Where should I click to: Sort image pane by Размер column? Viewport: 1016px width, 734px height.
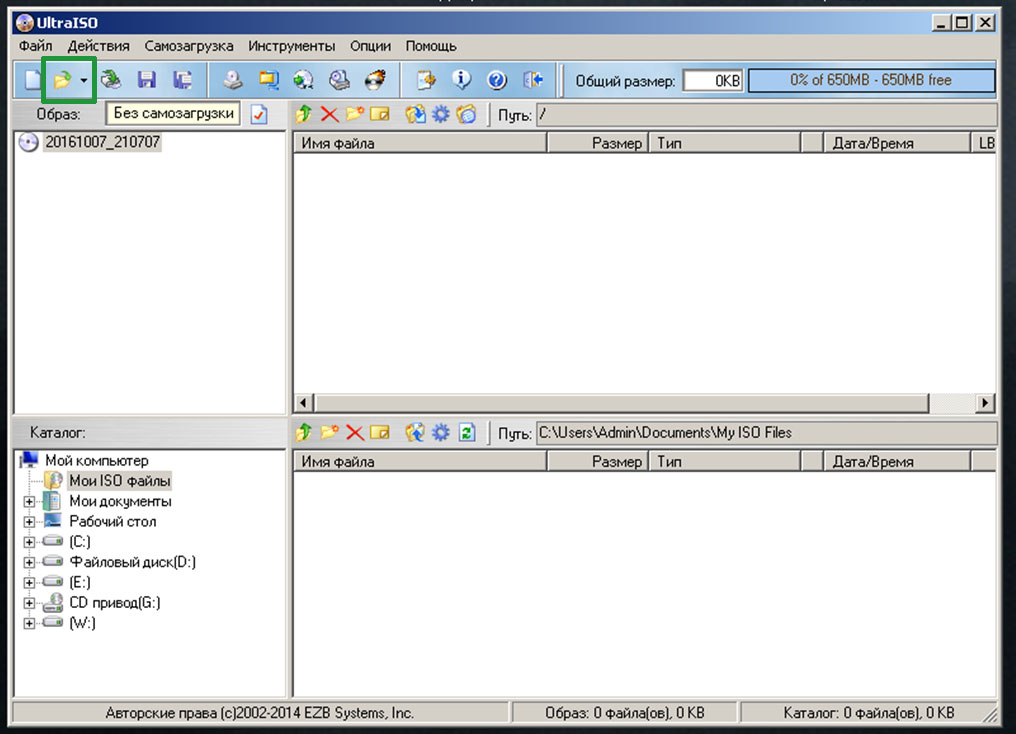[597, 143]
